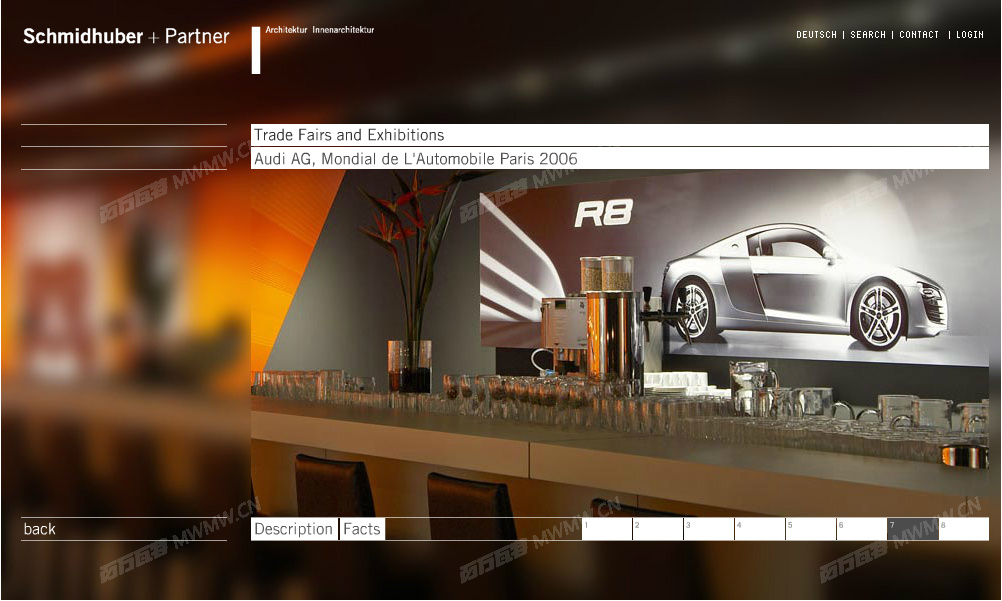This screenshot has width=1002, height=601.
Task: Select image number 4 in pager
Action: tap(760, 529)
